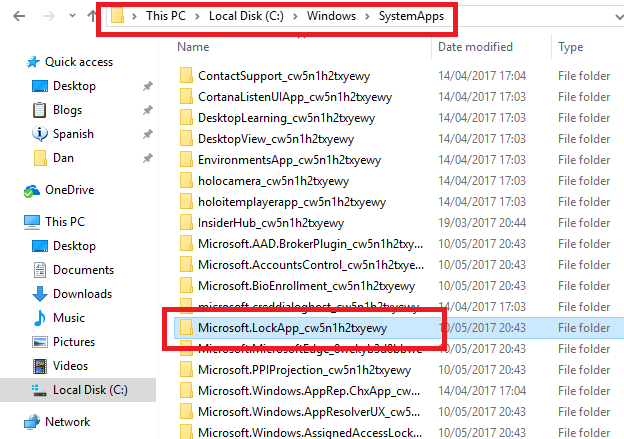Open Downloads in the navigation pane
The height and width of the screenshot is (439, 624).
coord(82,294)
